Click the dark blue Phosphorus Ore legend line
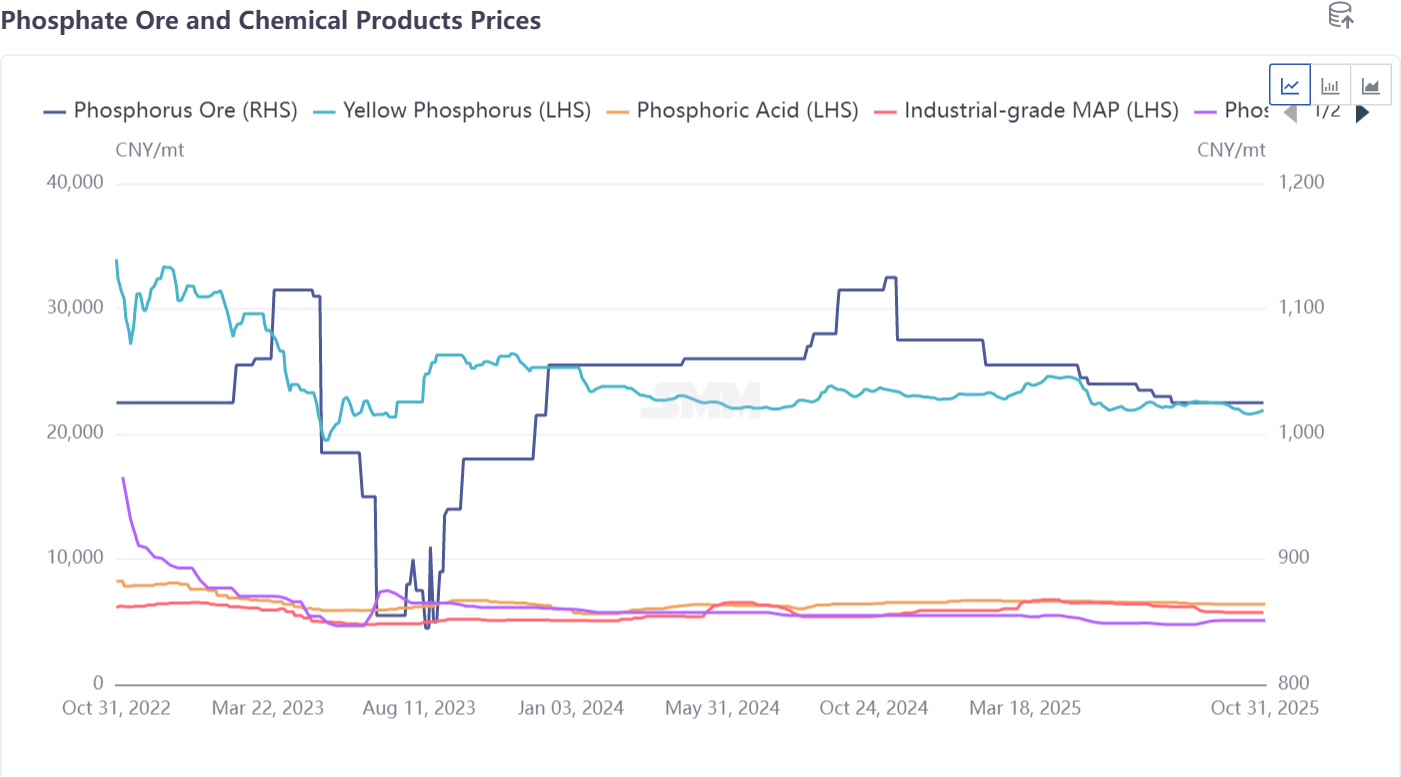1401x777 pixels. pos(55,111)
